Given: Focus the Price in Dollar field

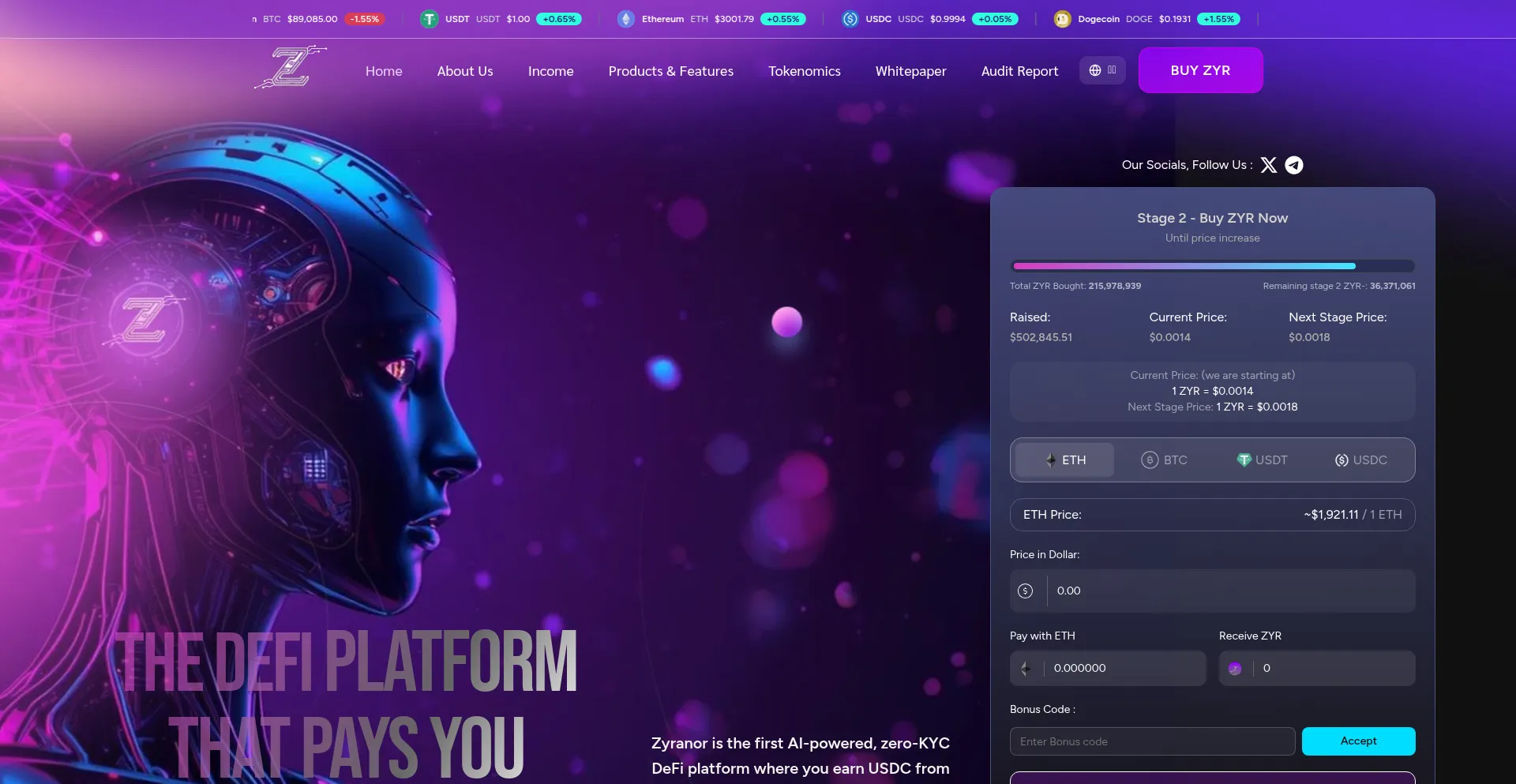Looking at the screenshot, I should [1213, 591].
